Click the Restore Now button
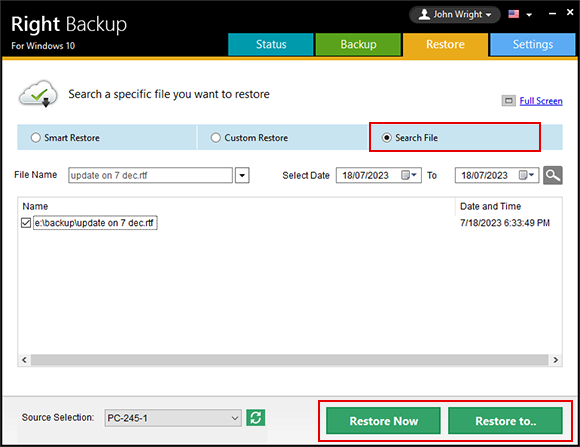The width and height of the screenshot is (580, 447). coord(384,421)
